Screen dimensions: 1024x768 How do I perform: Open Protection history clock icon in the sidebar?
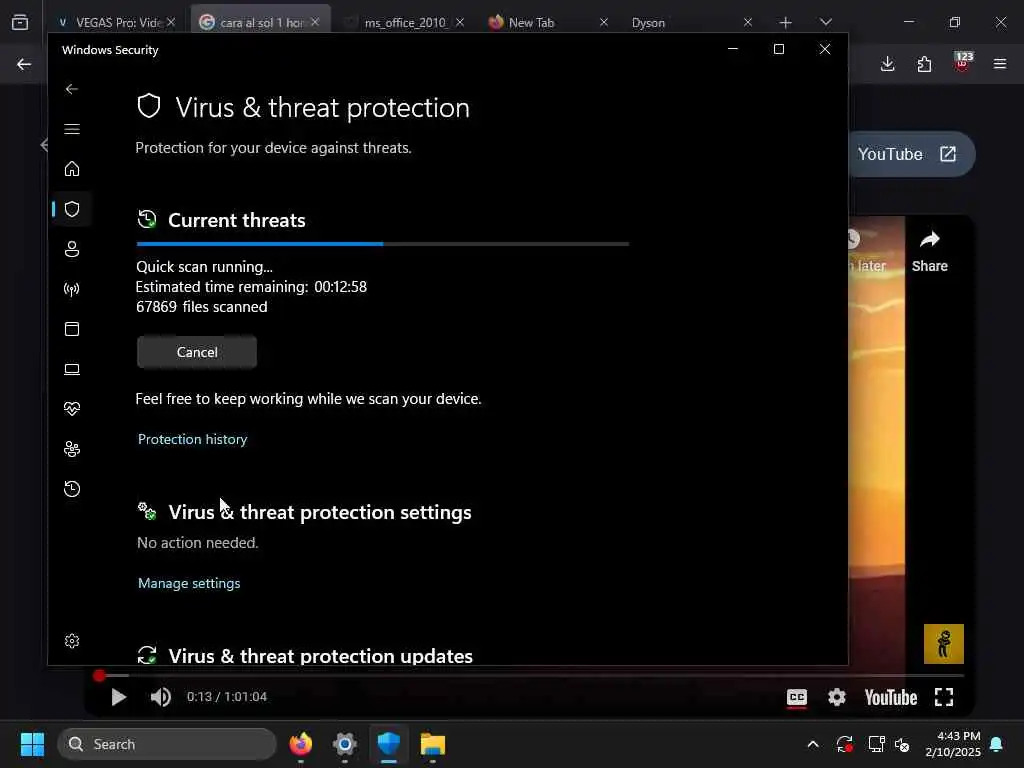72,488
